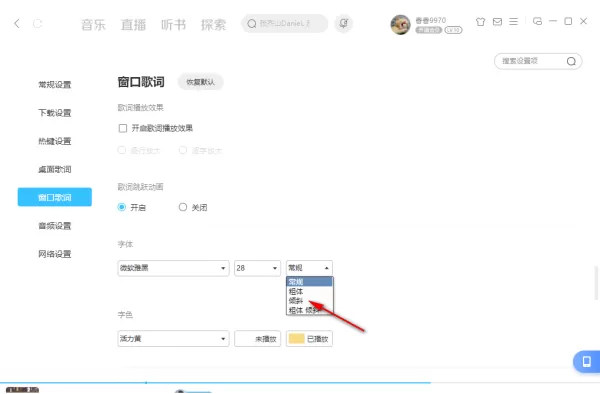Open 常规设置 in settings sidebar

tap(55, 85)
